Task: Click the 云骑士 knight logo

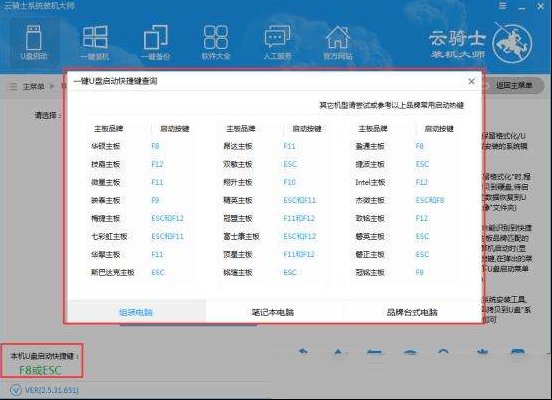Action: [x=512, y=42]
